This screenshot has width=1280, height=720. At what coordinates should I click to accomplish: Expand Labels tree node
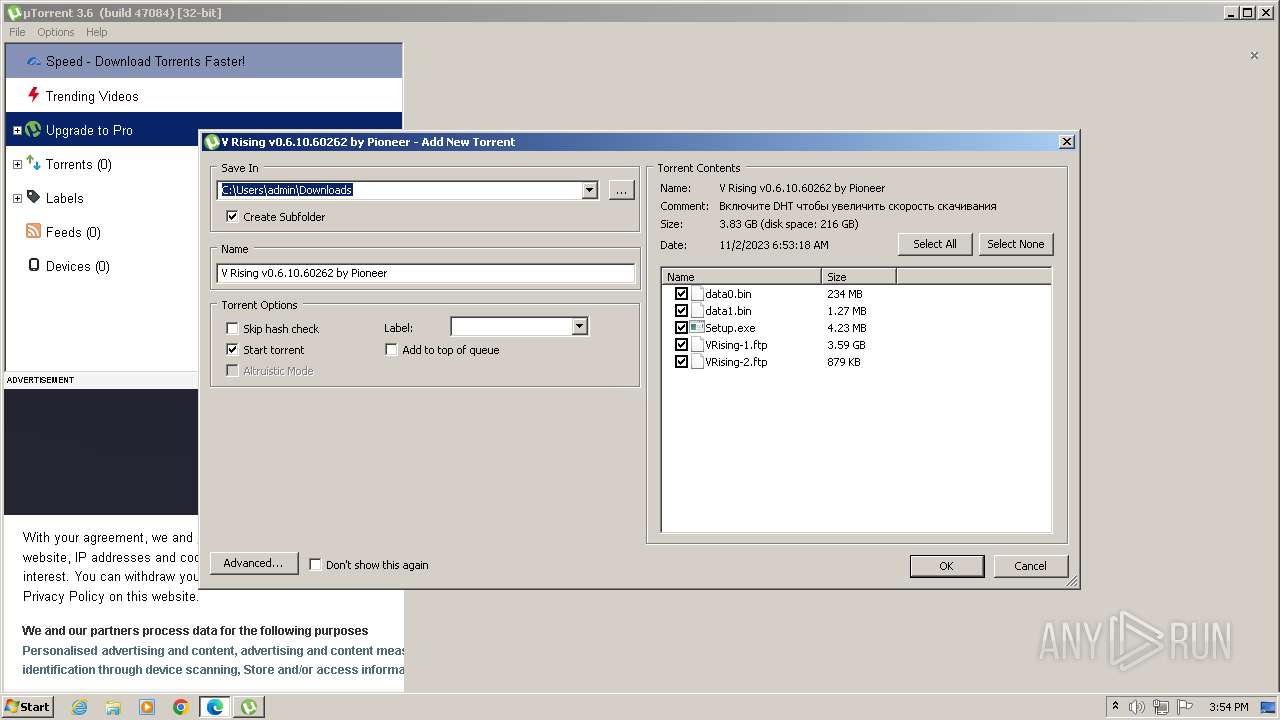(17, 198)
